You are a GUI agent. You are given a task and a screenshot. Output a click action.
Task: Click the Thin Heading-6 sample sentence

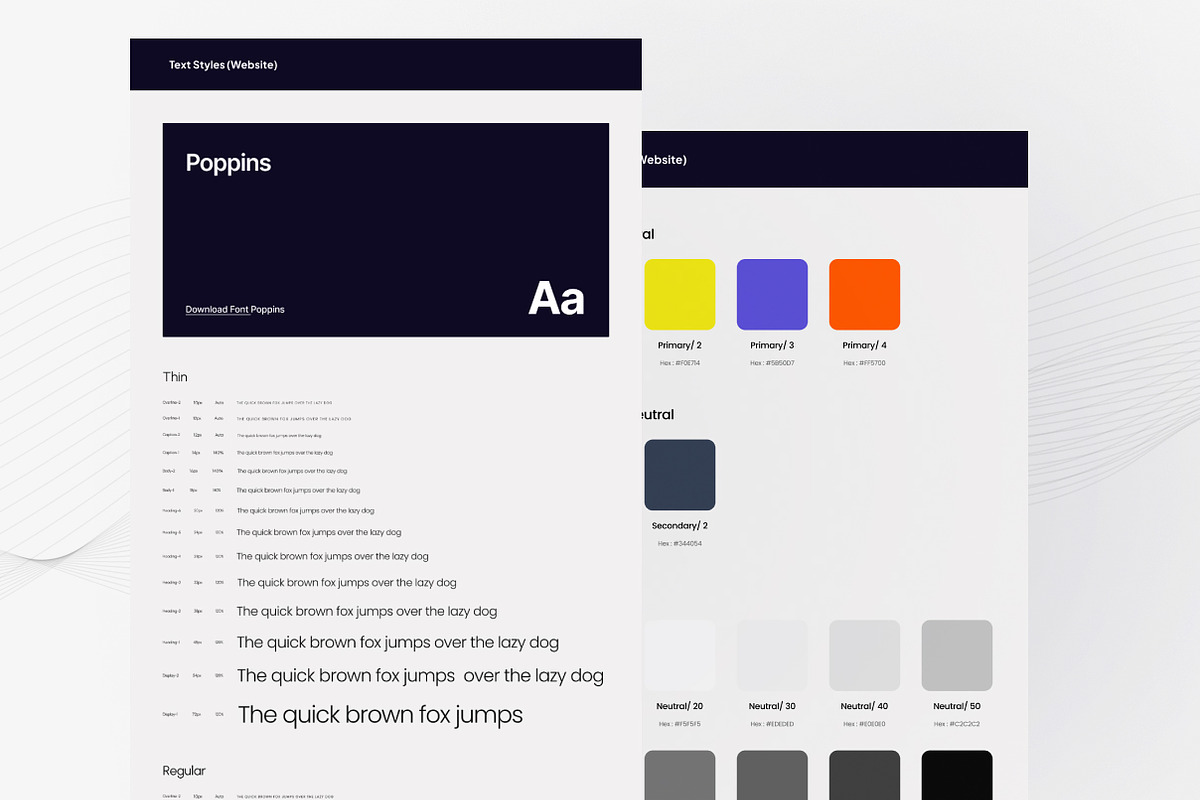pyautogui.click(x=305, y=511)
